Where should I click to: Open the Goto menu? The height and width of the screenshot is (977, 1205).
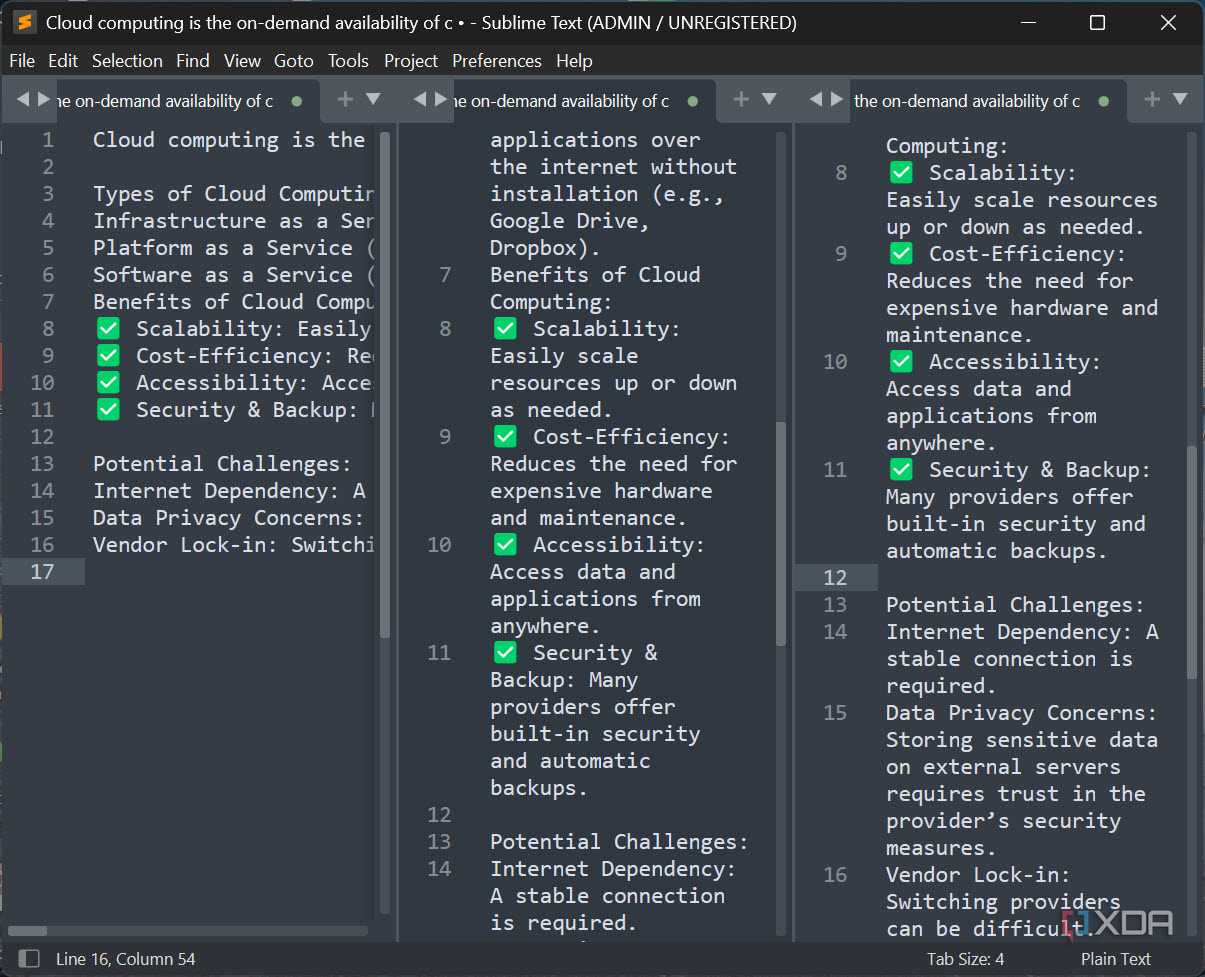pos(294,61)
